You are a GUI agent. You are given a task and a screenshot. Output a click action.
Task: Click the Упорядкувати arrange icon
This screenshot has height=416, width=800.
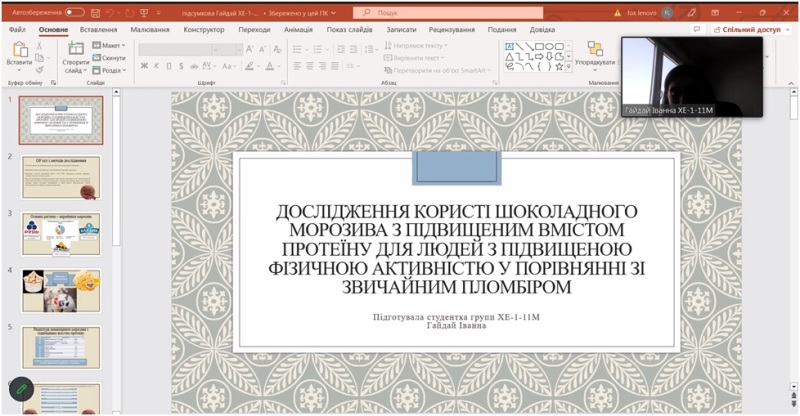coord(595,50)
